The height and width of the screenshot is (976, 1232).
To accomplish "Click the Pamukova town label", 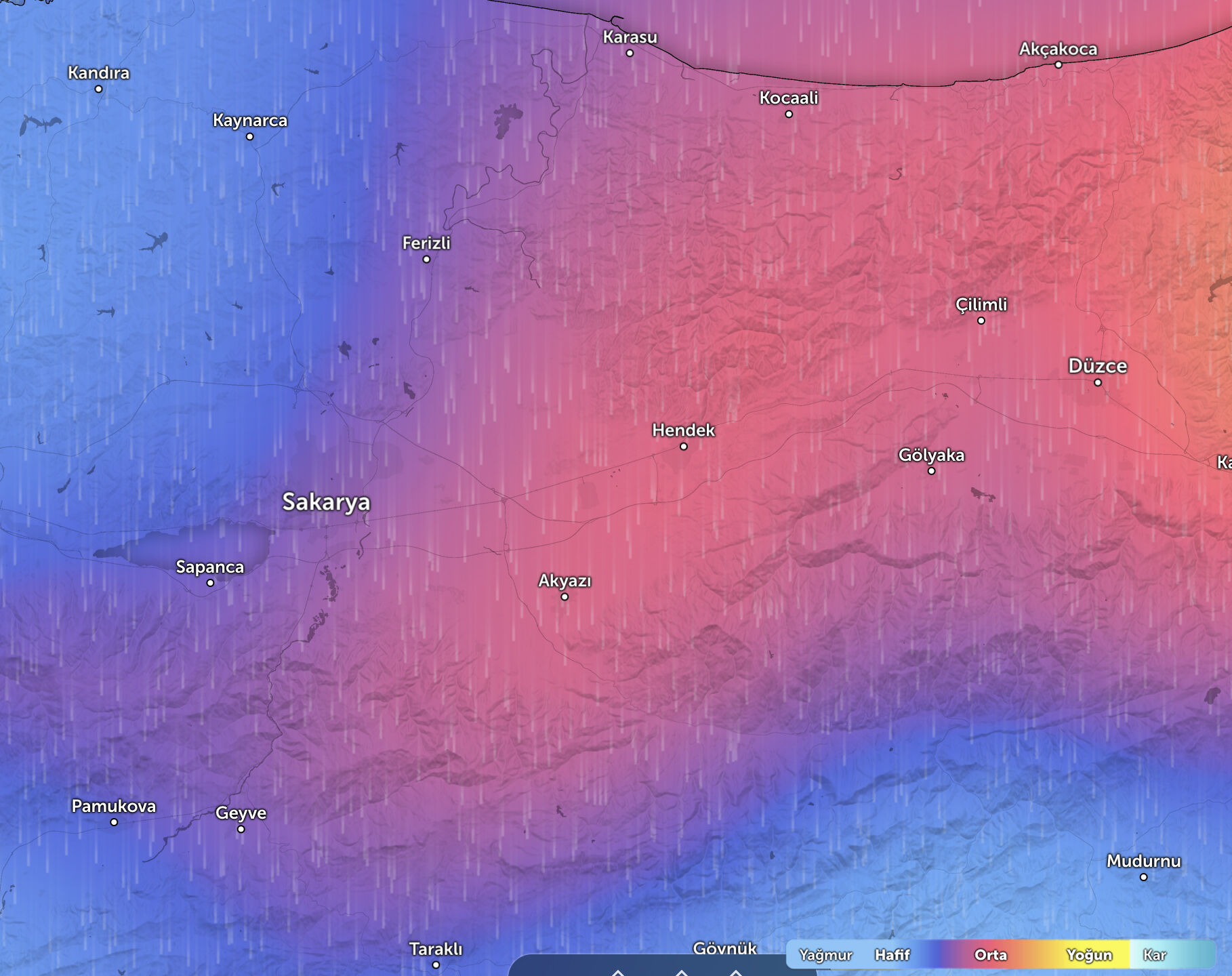I will (114, 806).
